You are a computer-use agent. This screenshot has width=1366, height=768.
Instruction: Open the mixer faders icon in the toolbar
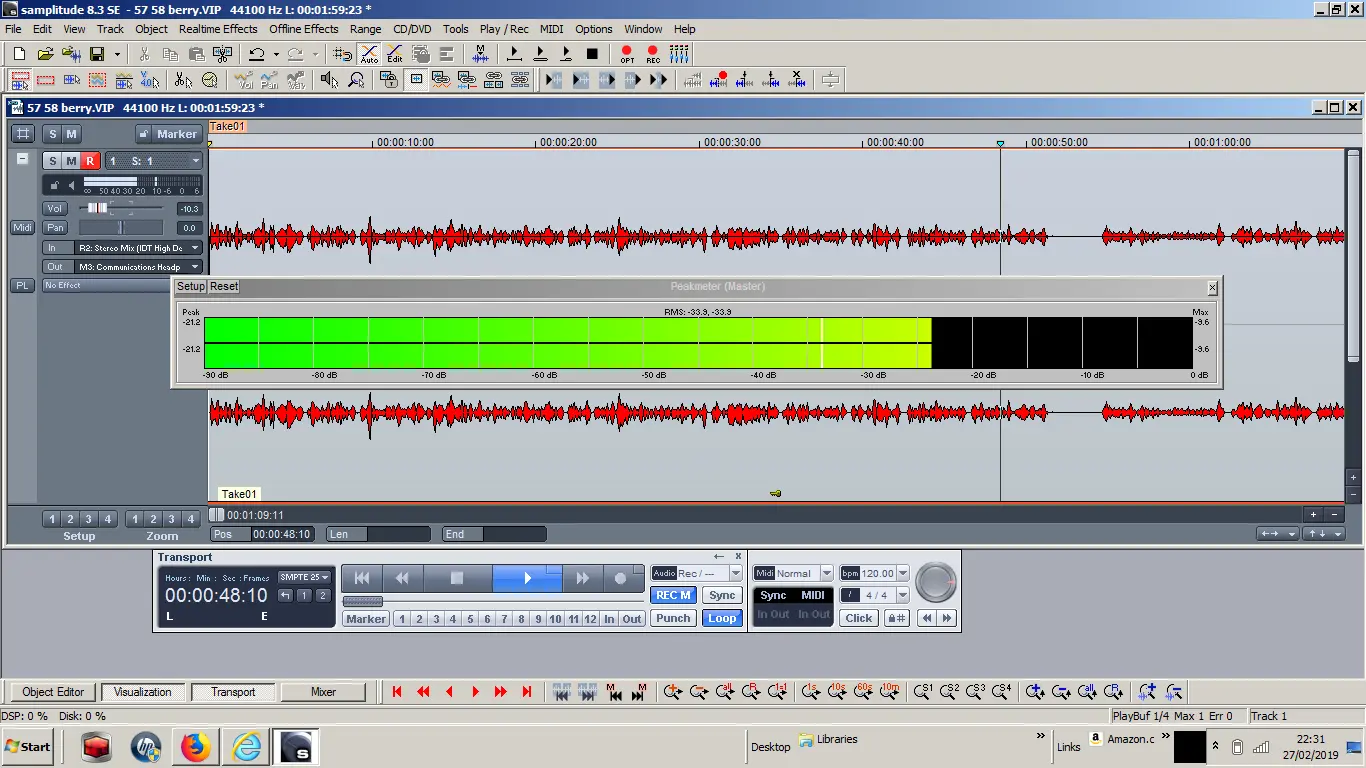[679, 54]
